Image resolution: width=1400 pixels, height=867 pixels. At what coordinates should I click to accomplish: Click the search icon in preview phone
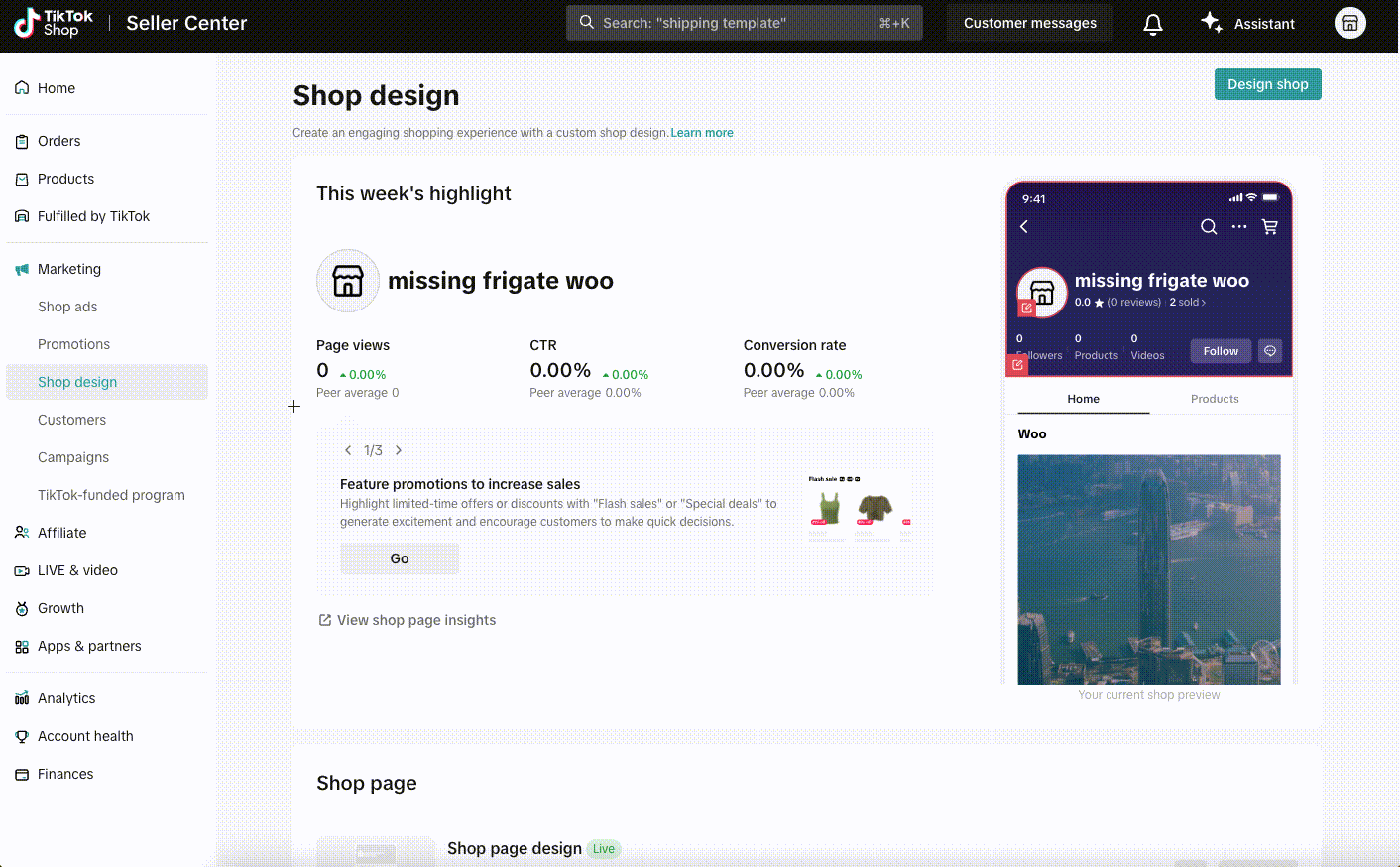pyautogui.click(x=1208, y=227)
